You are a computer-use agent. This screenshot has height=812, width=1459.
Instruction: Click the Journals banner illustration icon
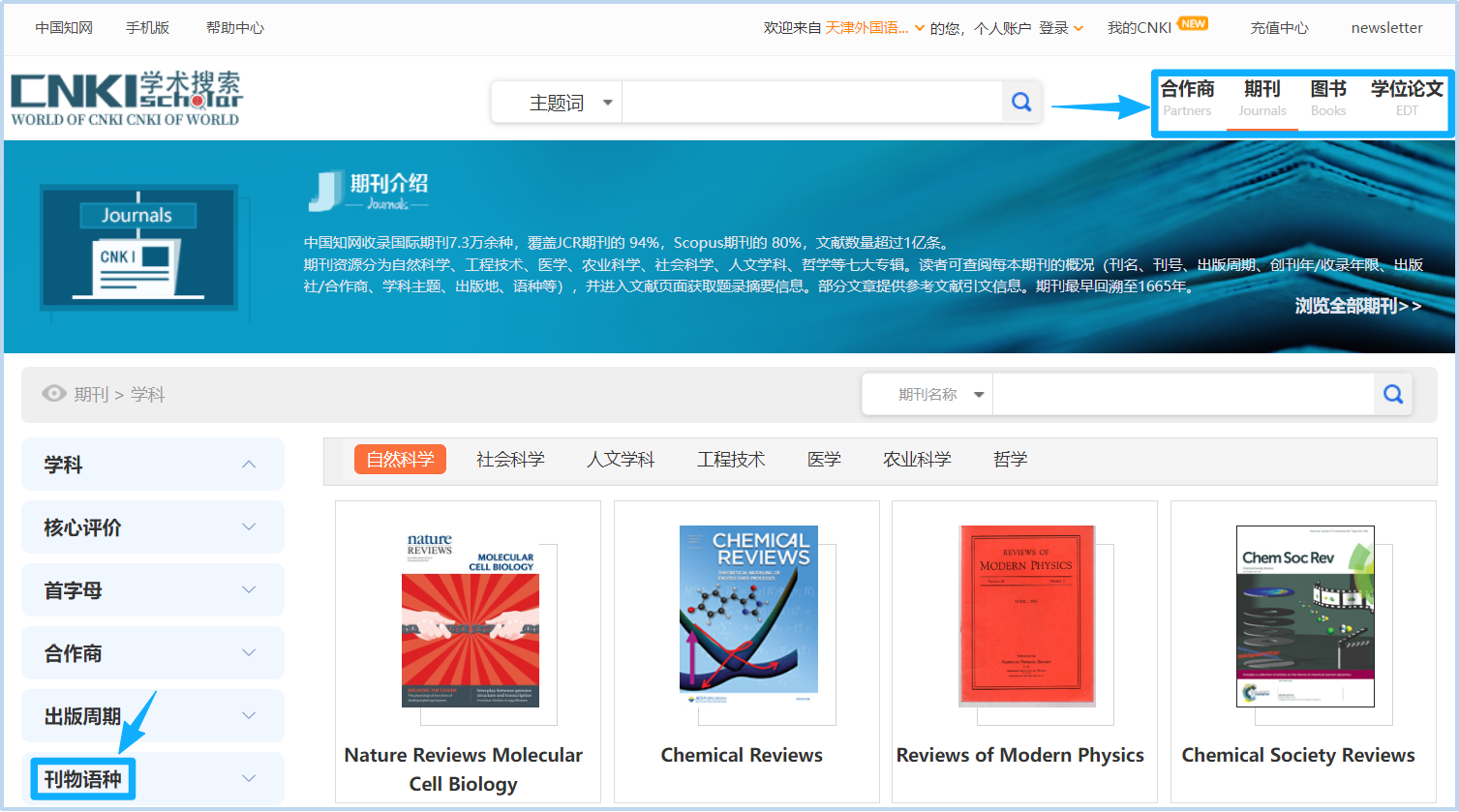click(x=137, y=248)
